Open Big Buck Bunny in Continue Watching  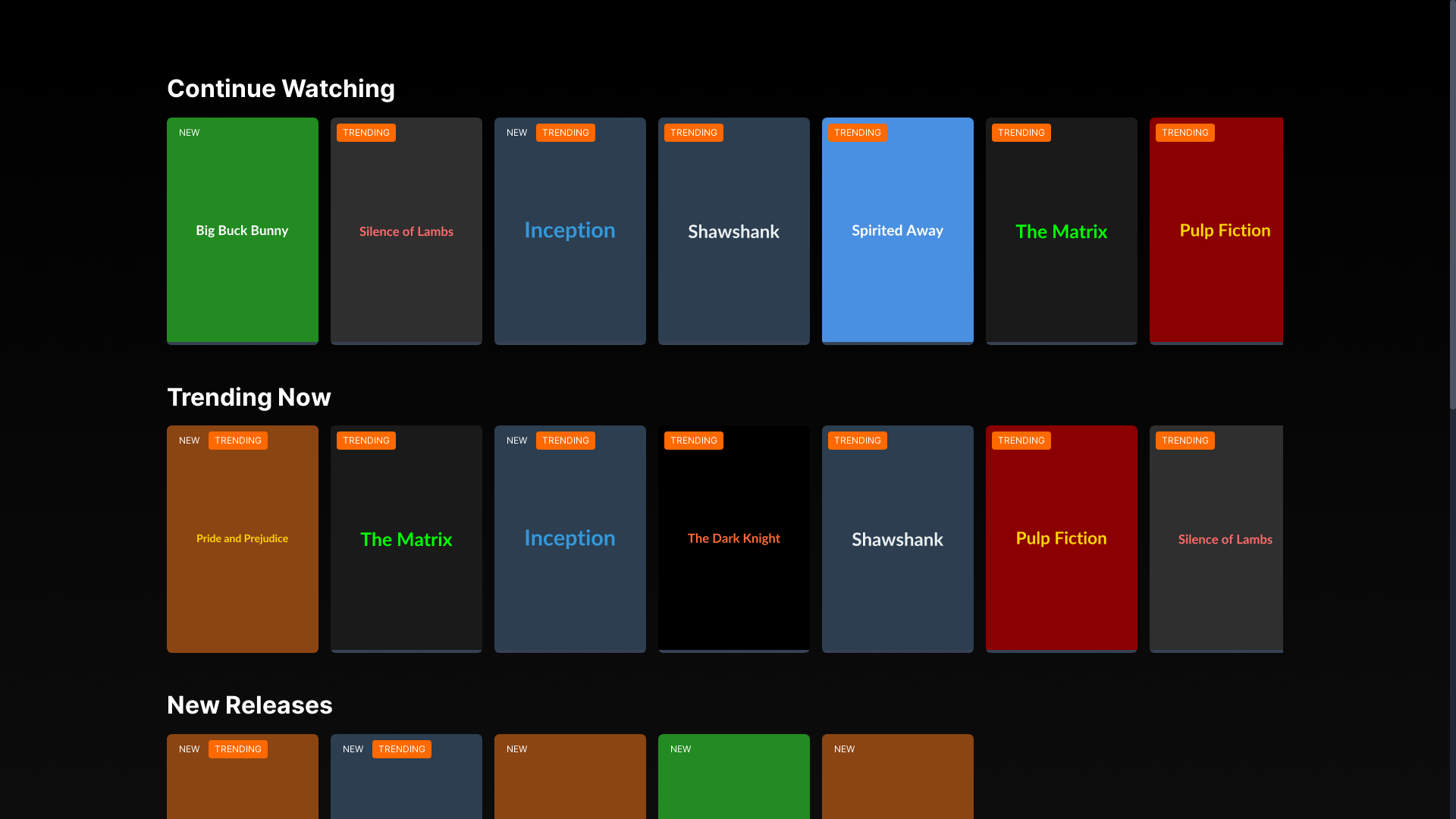click(x=243, y=231)
